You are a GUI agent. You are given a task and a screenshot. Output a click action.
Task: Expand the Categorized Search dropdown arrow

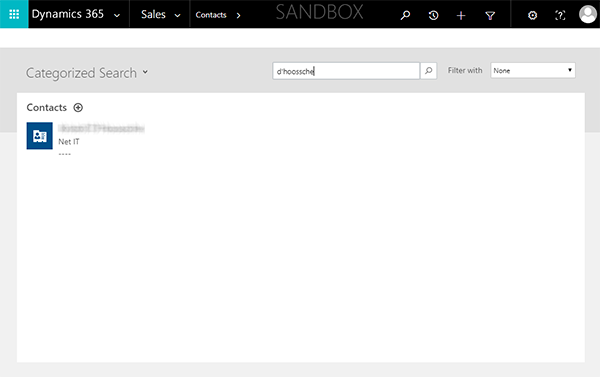tap(145, 72)
